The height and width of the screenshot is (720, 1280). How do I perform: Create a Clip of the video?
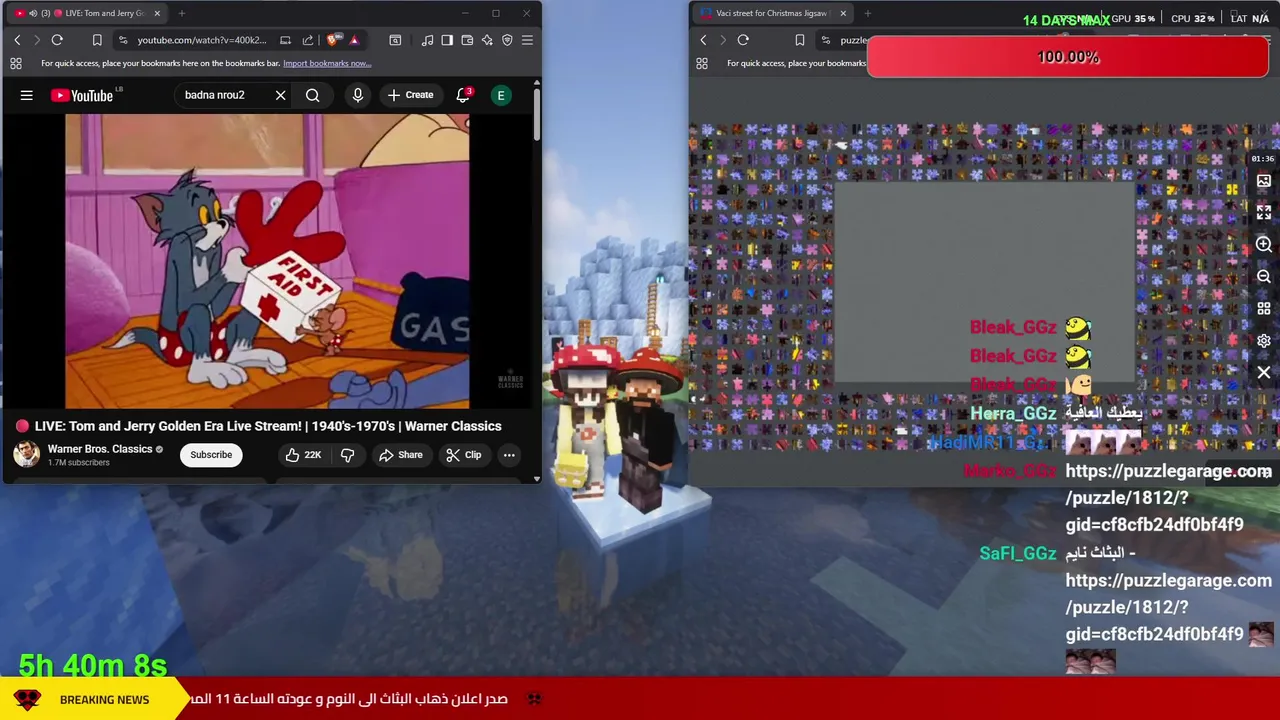(463, 455)
